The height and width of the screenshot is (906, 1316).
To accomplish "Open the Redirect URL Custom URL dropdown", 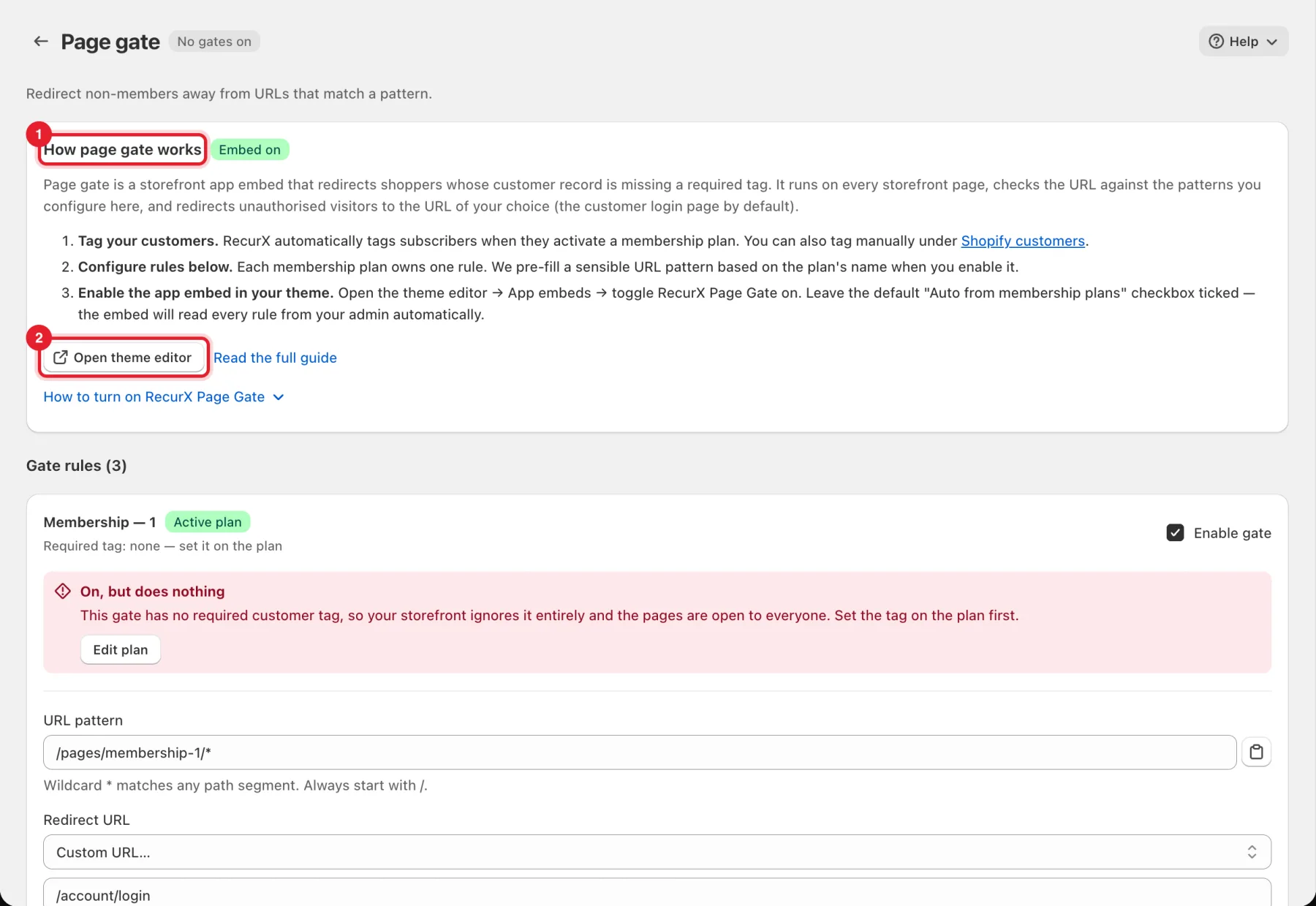I will tap(657, 852).
